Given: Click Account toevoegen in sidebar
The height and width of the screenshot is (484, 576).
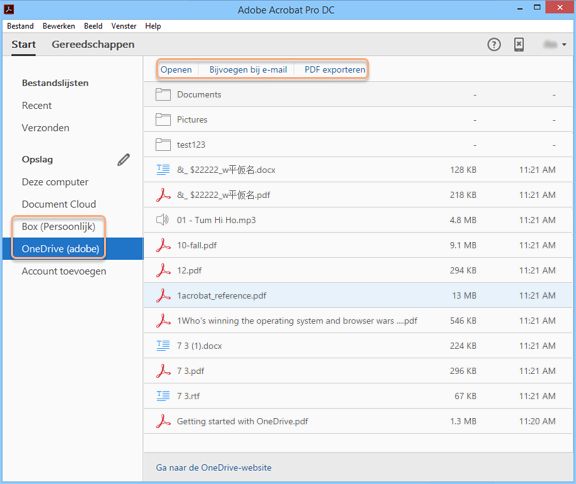Looking at the screenshot, I should coord(64,271).
